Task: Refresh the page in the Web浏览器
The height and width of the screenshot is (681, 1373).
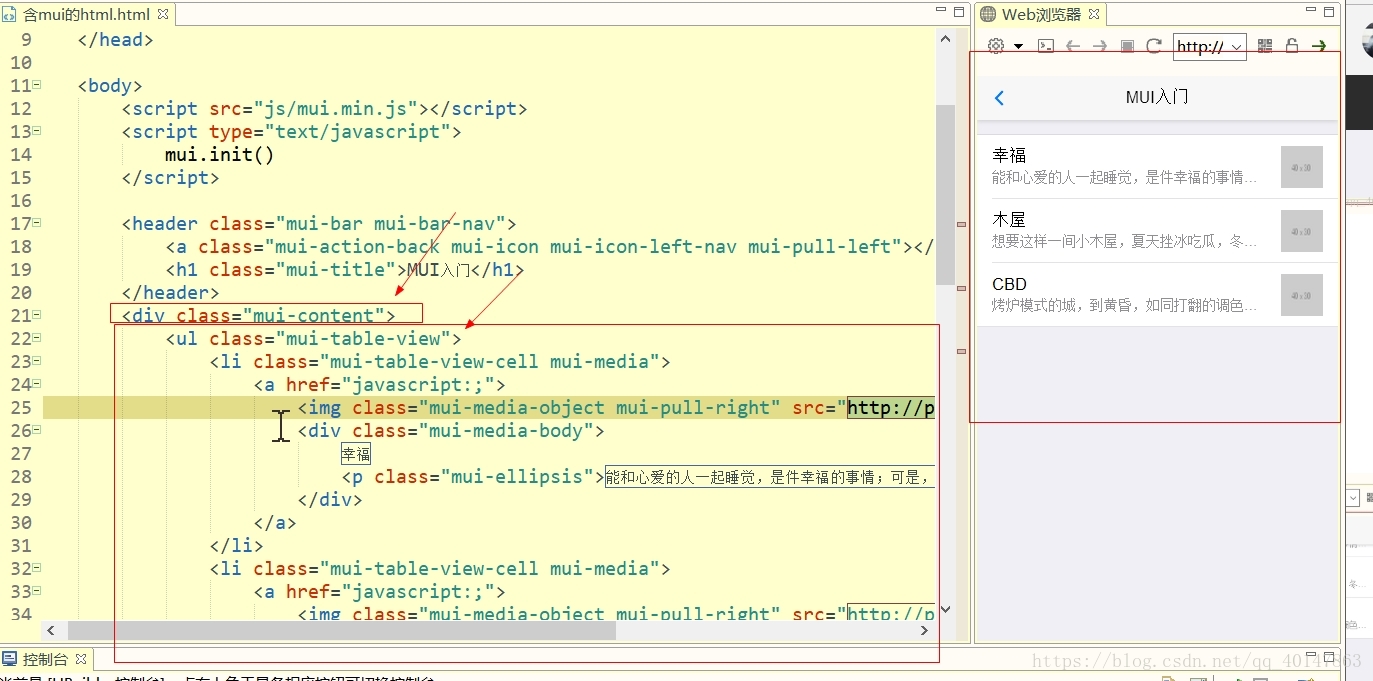Action: point(1154,46)
